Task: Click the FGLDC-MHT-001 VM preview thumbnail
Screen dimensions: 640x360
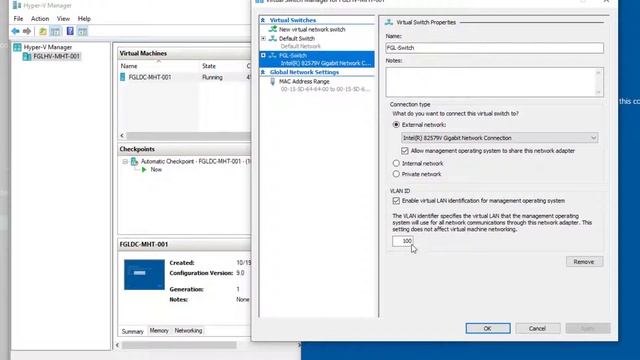Action: click(x=144, y=275)
